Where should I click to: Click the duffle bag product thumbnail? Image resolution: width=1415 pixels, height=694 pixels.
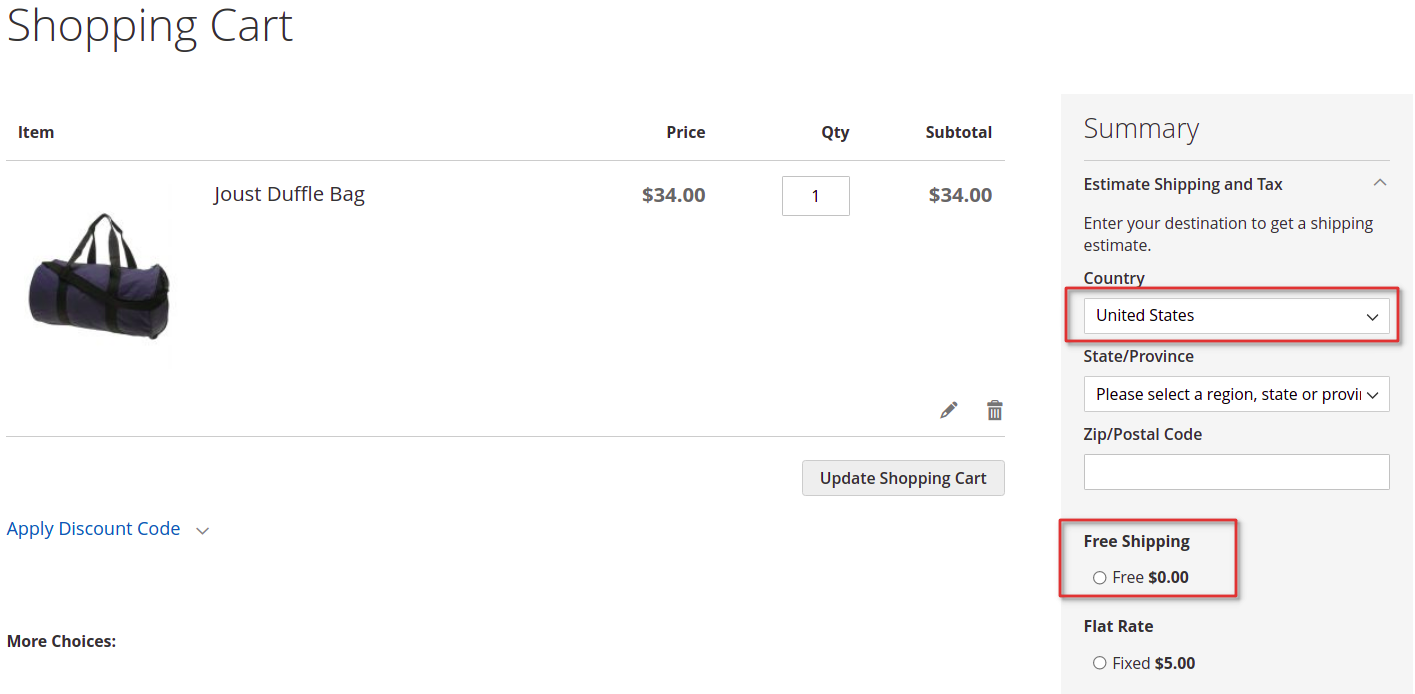tap(100, 275)
